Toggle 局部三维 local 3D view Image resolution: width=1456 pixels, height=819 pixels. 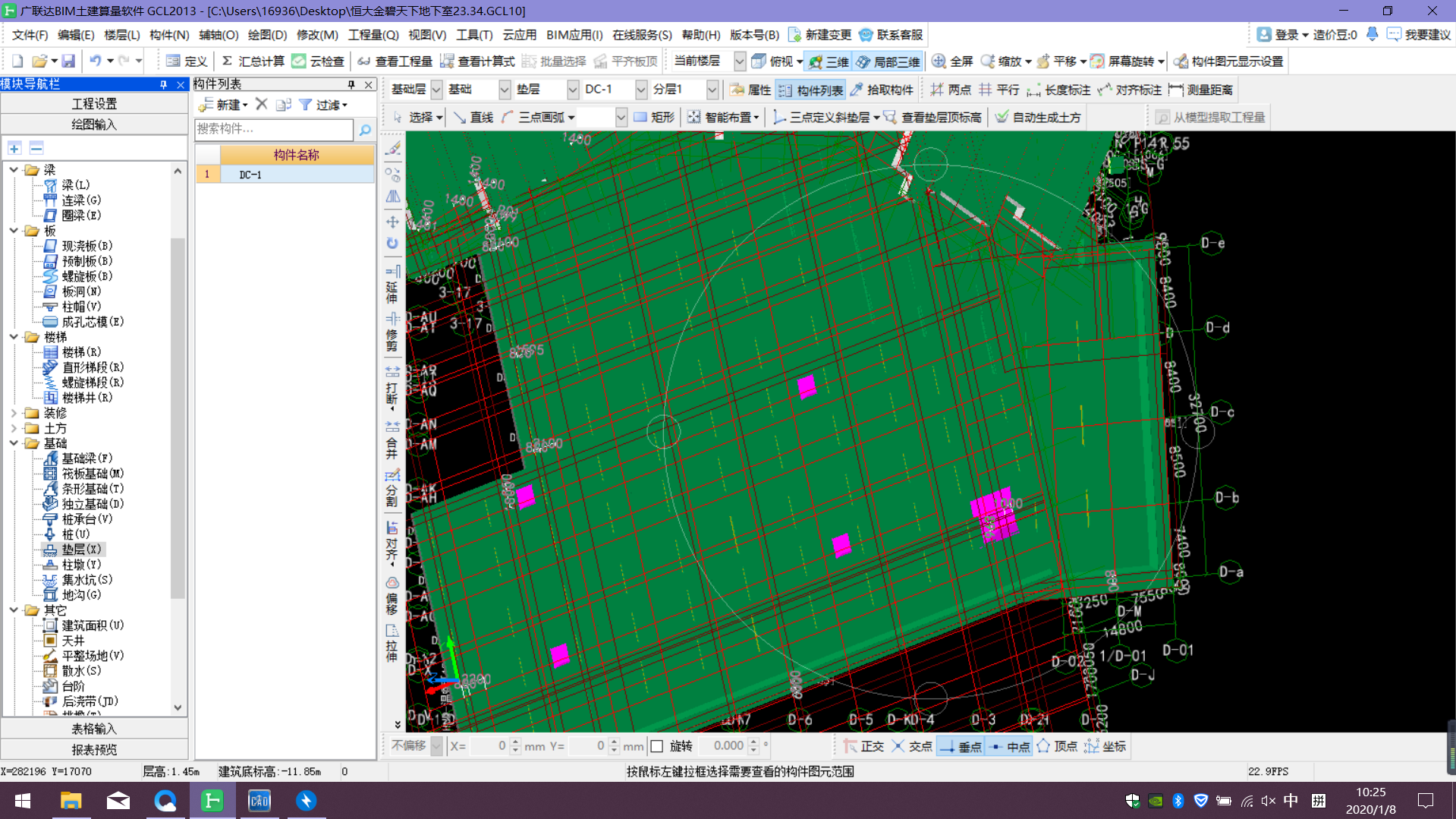pyautogui.click(x=888, y=61)
